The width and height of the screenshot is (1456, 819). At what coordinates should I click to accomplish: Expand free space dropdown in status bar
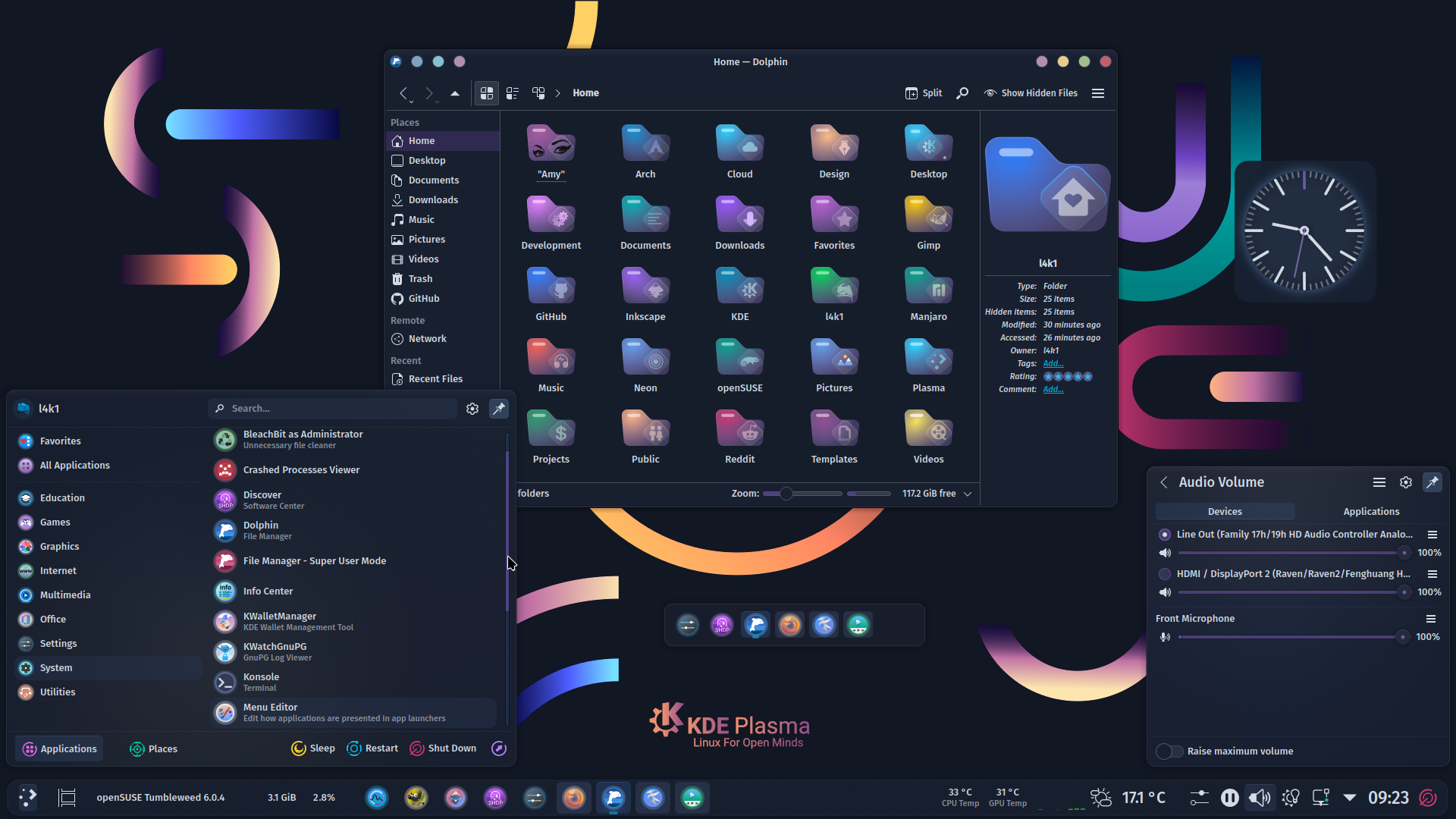tap(968, 494)
